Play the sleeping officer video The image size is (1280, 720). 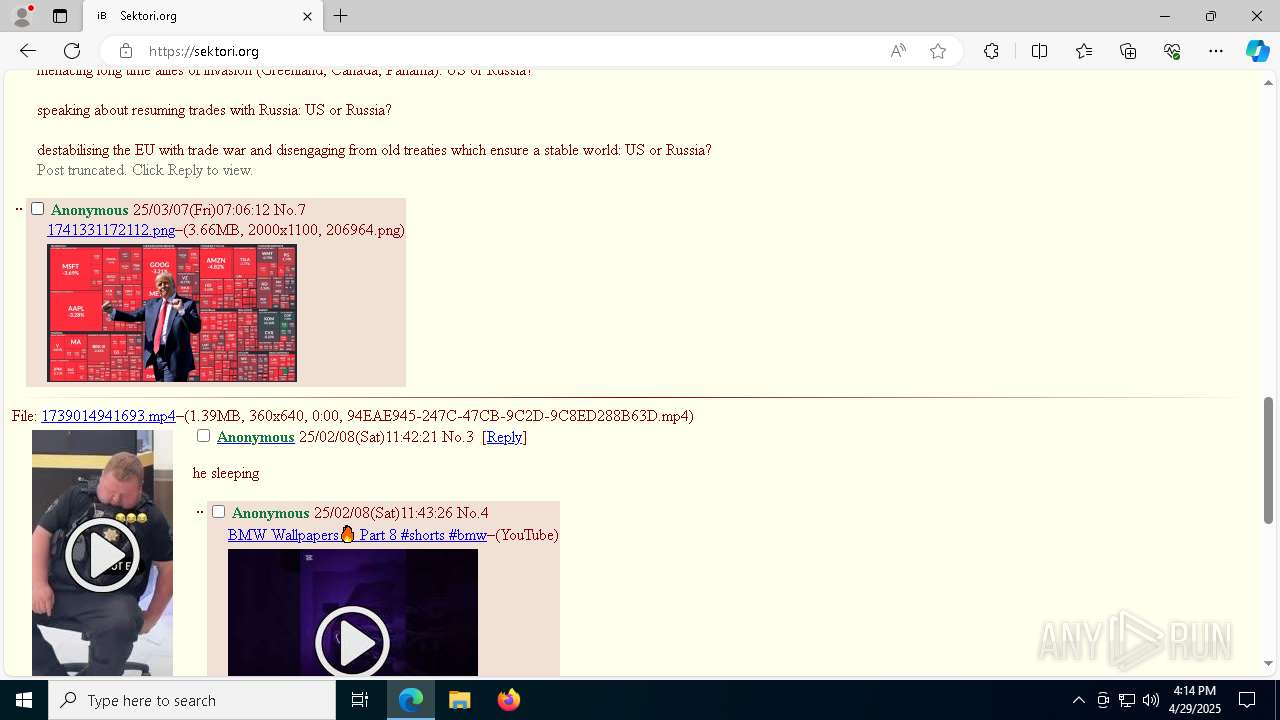point(102,553)
